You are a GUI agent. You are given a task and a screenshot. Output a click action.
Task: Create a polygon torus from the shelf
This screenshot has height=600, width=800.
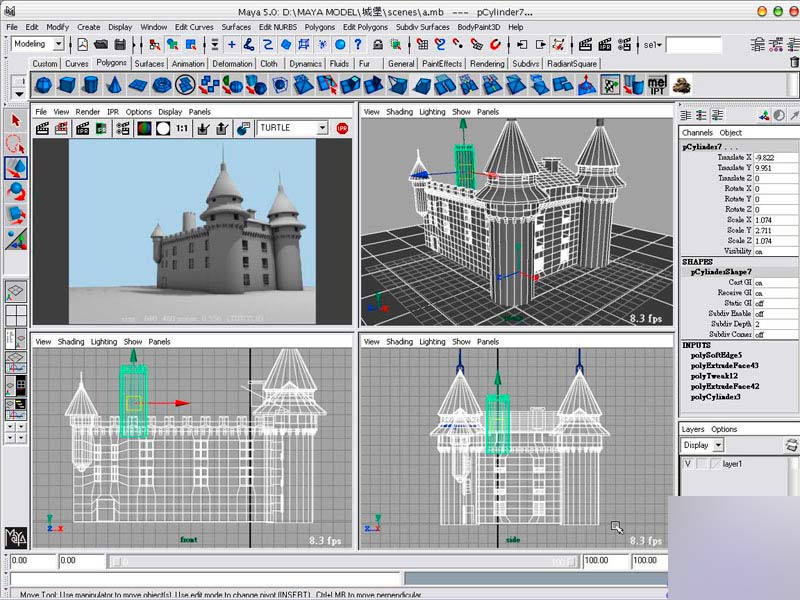(x=162, y=85)
